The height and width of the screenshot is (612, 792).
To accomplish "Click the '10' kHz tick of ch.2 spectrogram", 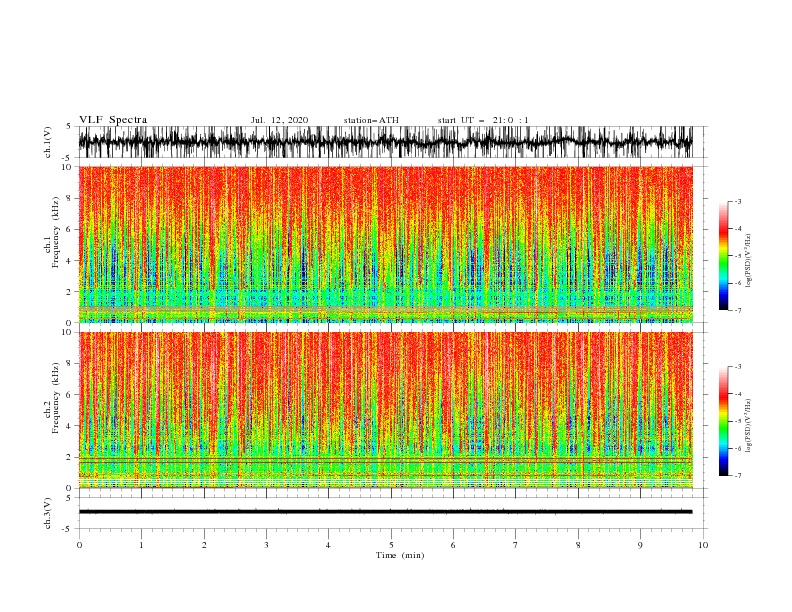I will 69,332.
